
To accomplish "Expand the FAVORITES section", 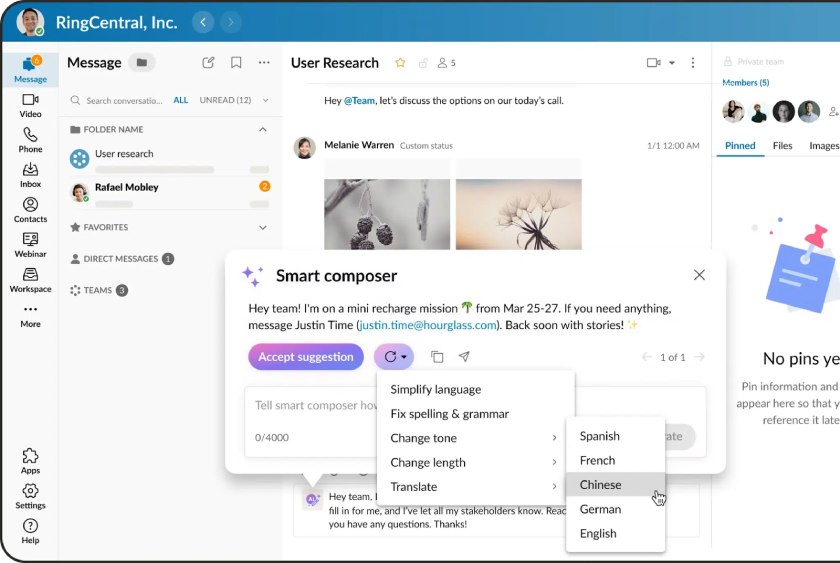I will pos(262,227).
